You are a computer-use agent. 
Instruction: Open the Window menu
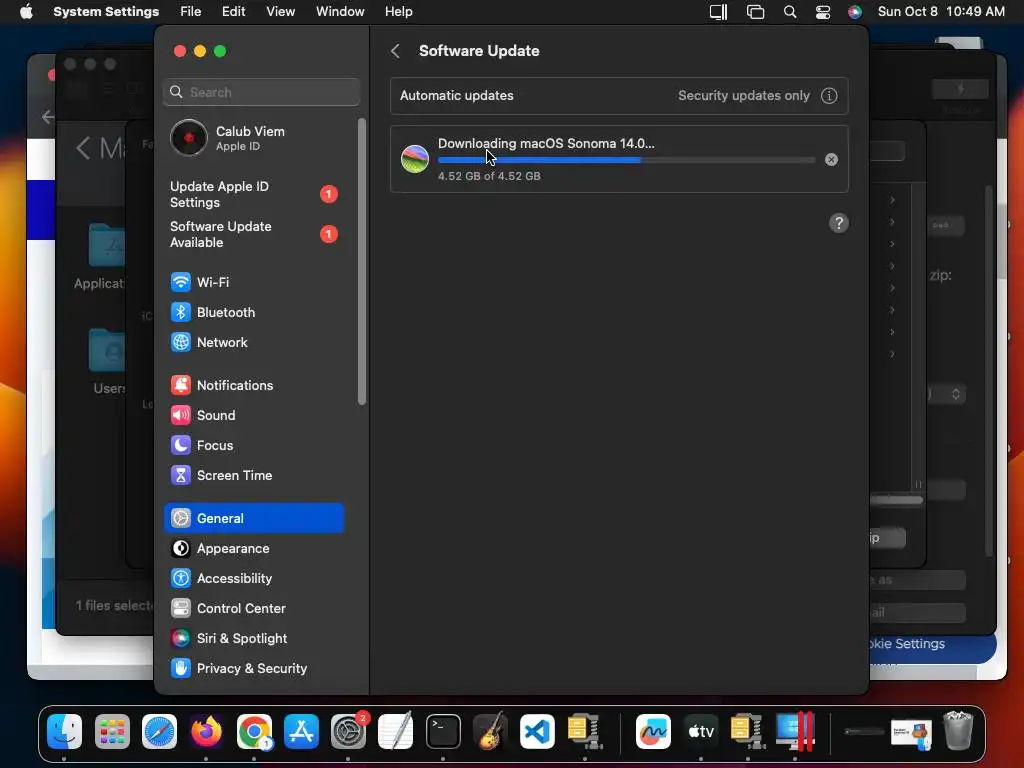tap(340, 12)
